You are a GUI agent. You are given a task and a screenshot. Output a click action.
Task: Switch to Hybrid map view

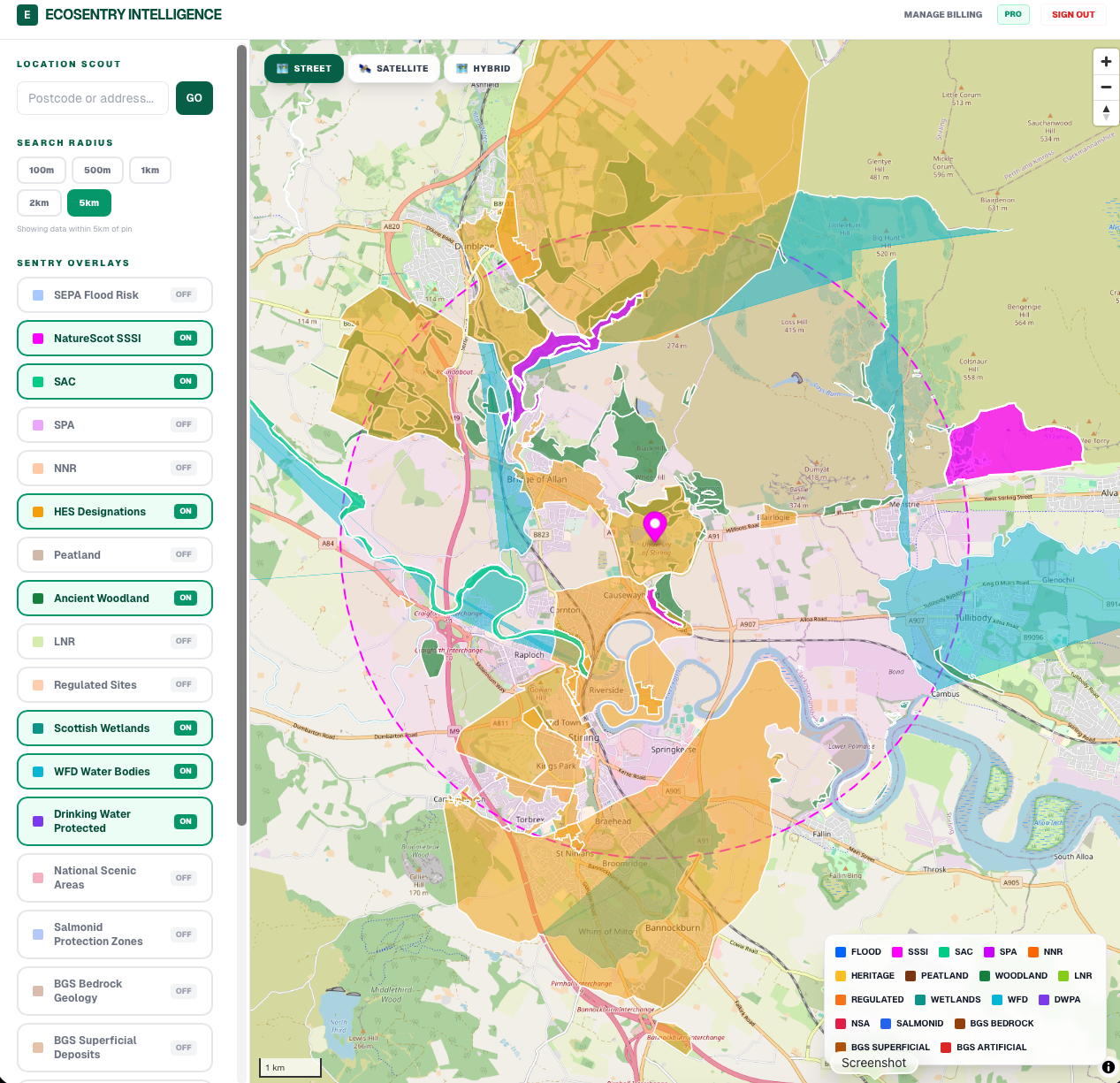pos(483,69)
